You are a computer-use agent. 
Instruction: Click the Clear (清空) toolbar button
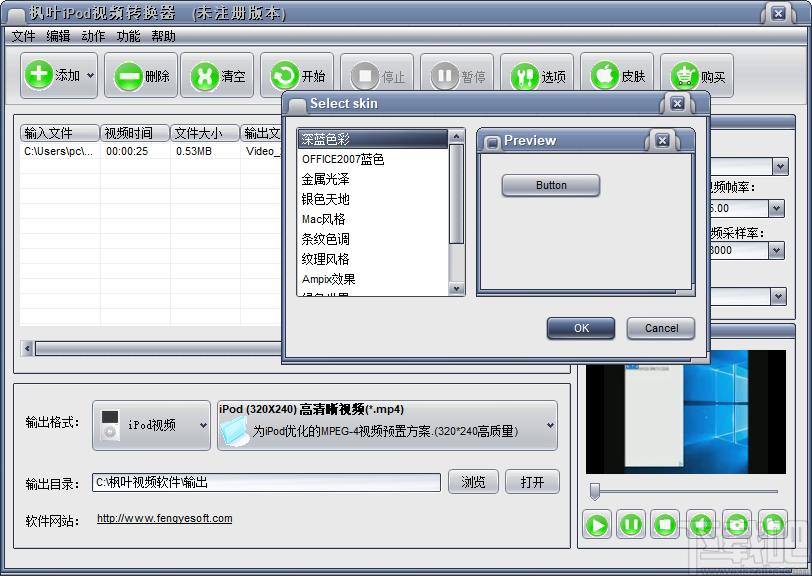coord(218,76)
